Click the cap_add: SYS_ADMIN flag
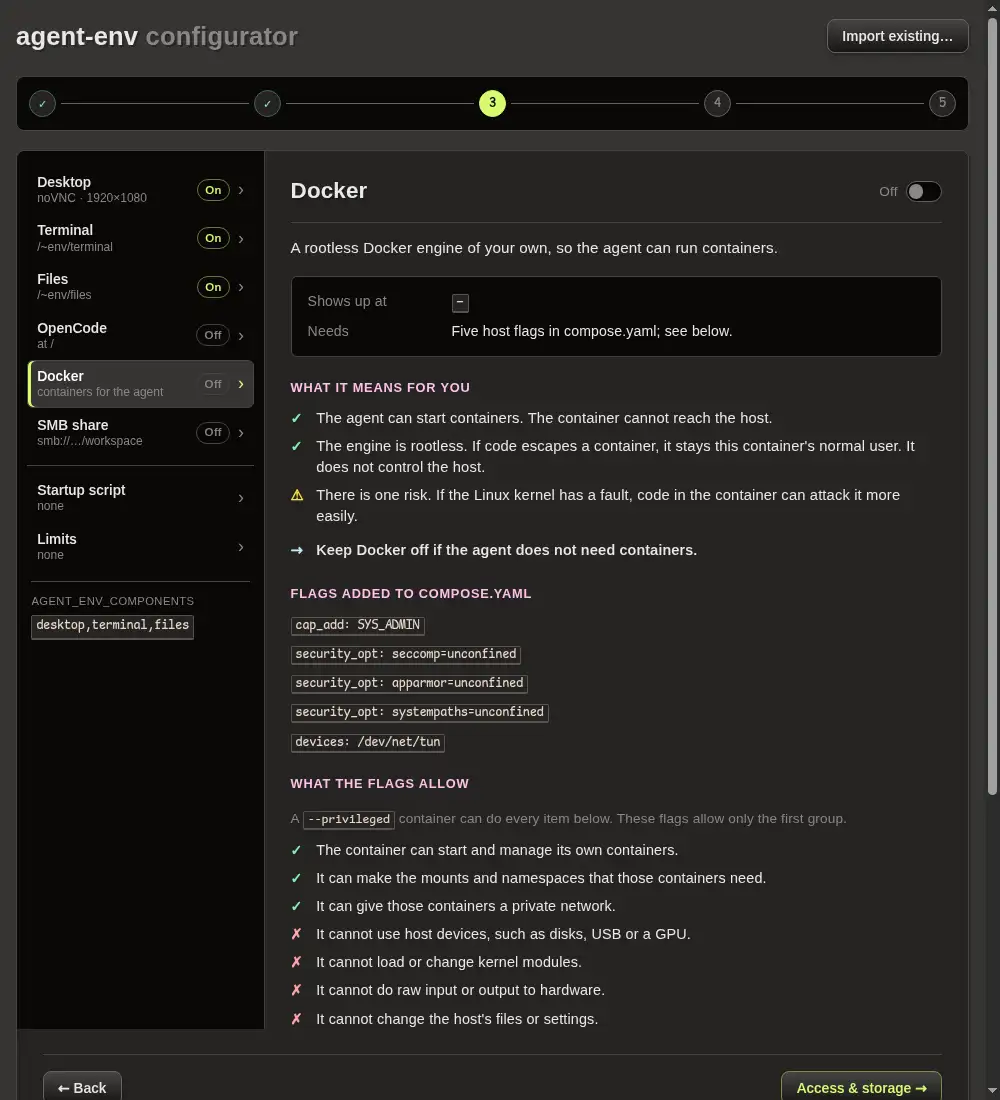Viewport: 1000px width, 1100px height. pos(358,625)
